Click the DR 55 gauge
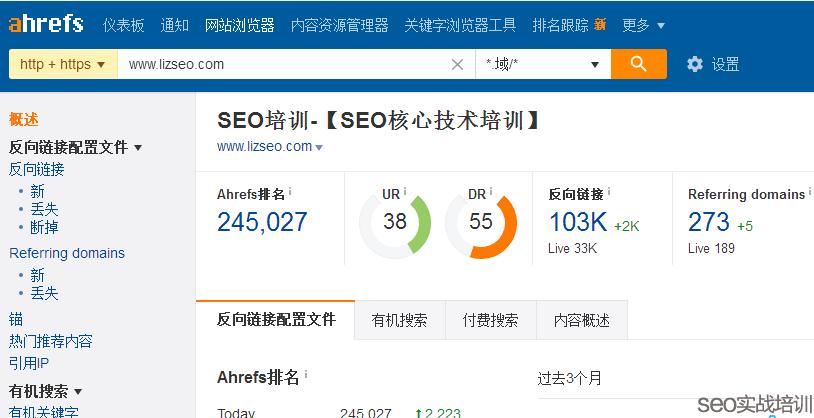Image resolution: width=814 pixels, height=418 pixels. (x=480, y=222)
